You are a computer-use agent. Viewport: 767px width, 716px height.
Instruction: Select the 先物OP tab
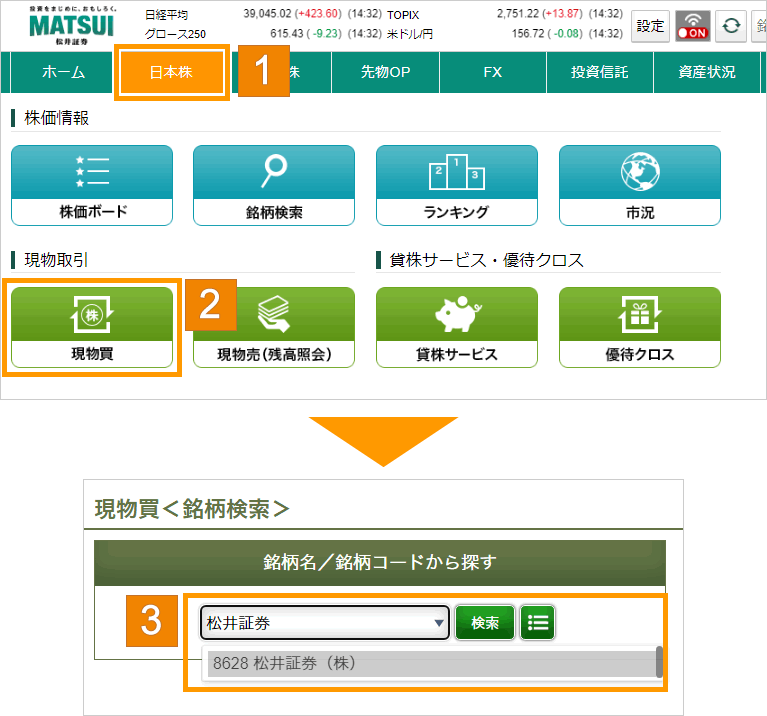385,72
